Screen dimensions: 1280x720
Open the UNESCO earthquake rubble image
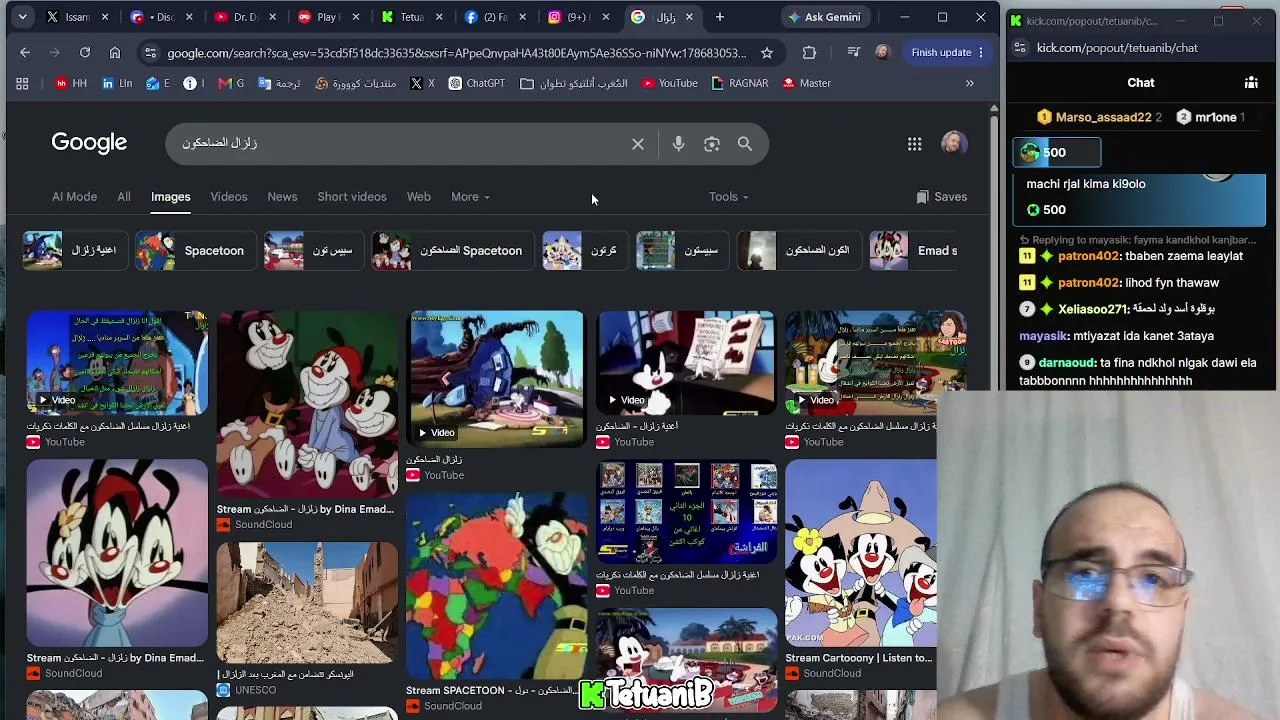[307, 603]
